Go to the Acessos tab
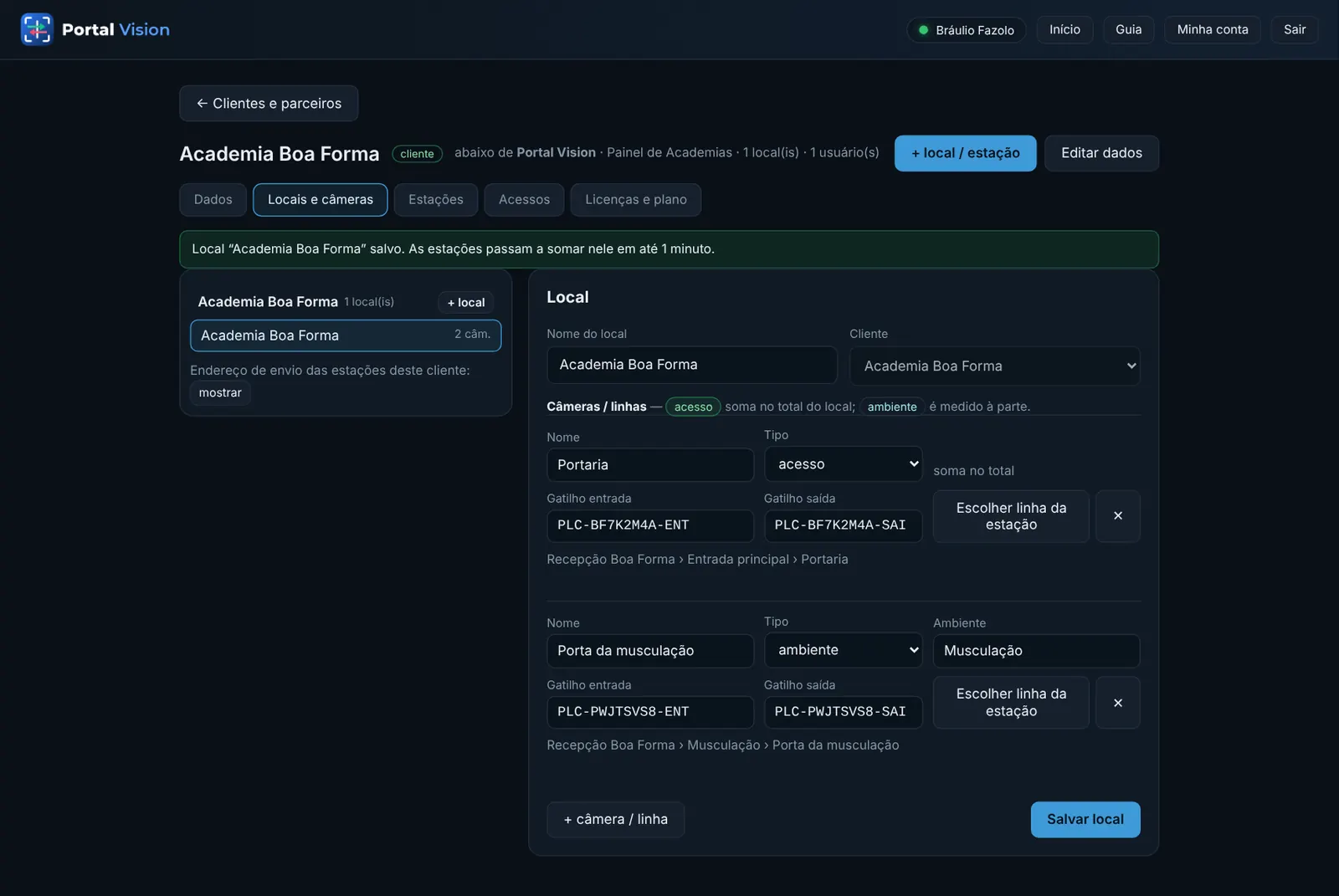The width and height of the screenshot is (1339, 896). 524,200
